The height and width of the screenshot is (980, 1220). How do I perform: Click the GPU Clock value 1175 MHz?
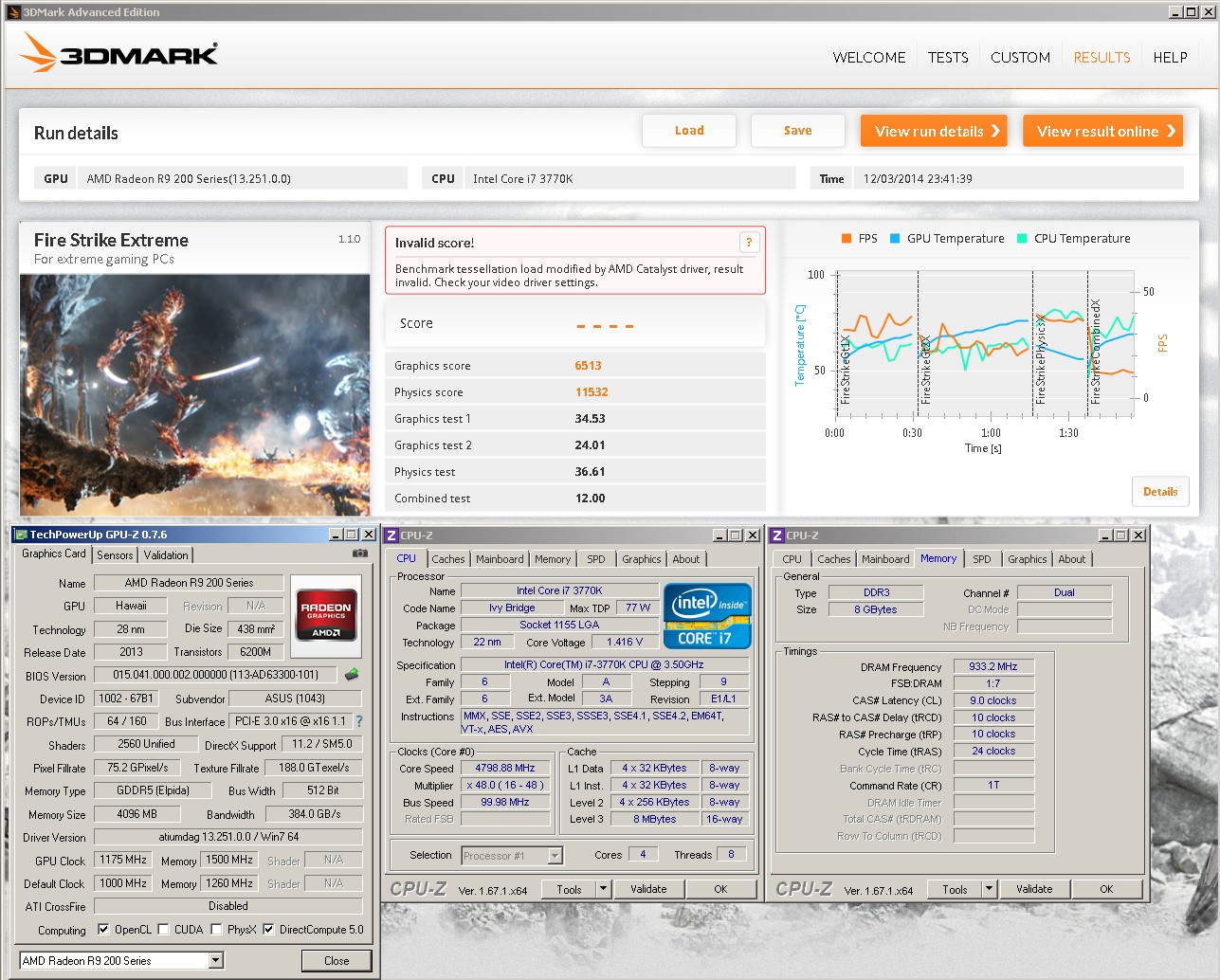(x=123, y=860)
